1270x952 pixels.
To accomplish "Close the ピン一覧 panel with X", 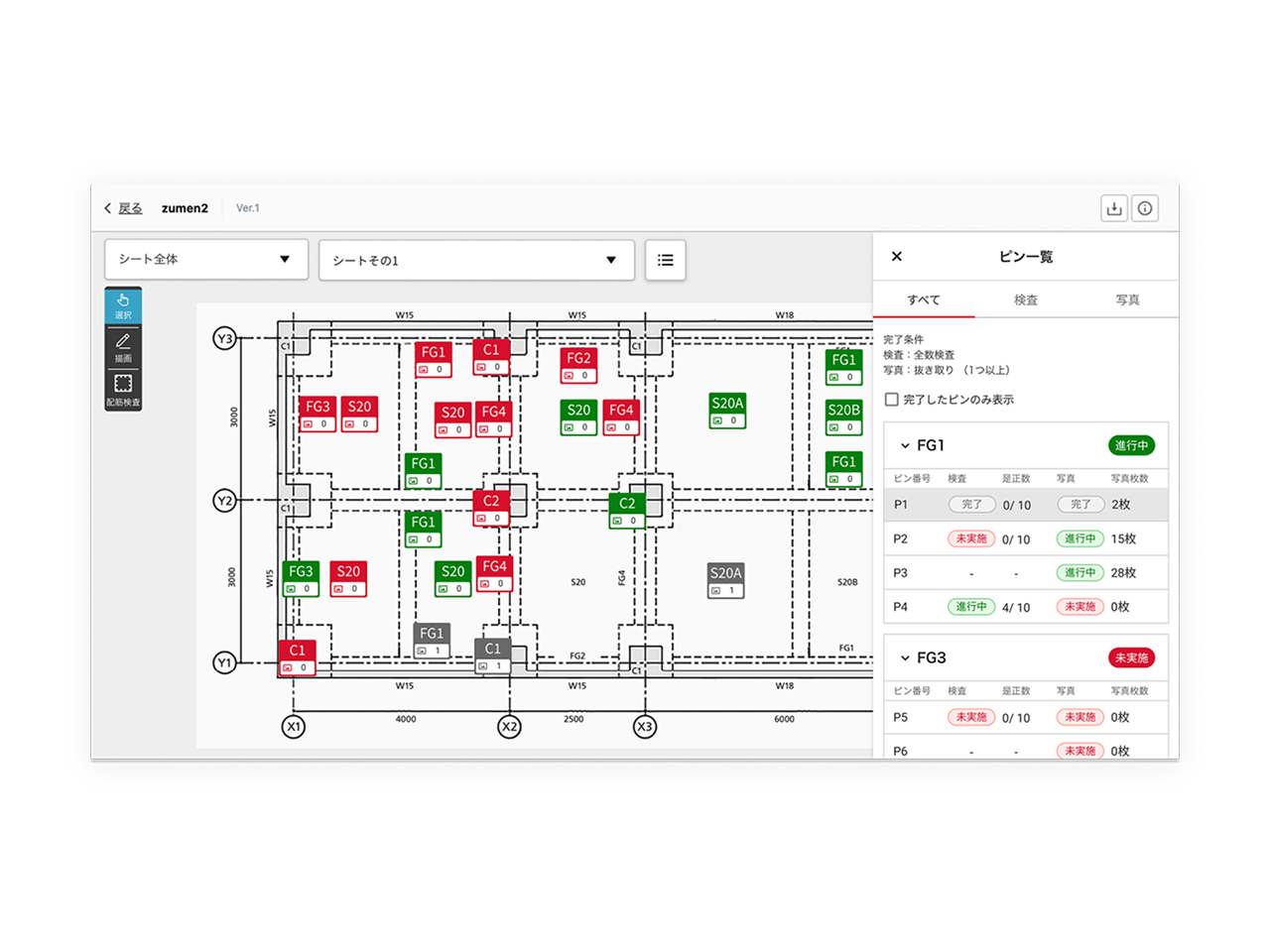I will [x=897, y=257].
